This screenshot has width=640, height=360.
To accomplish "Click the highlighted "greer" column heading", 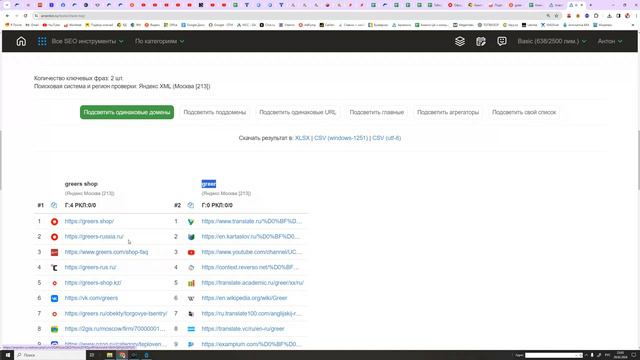I will [209, 184].
